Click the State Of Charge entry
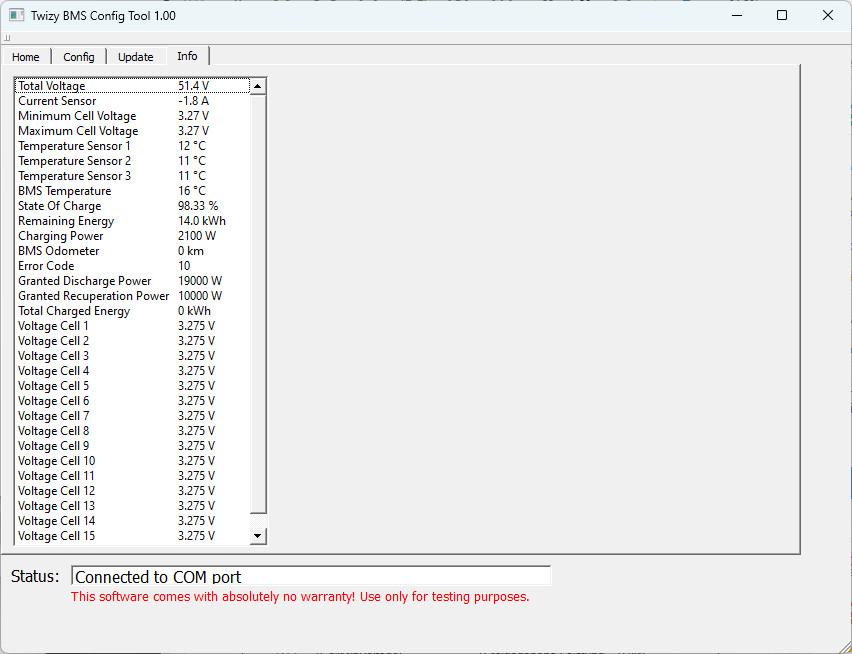852x654 pixels. click(x=130, y=206)
